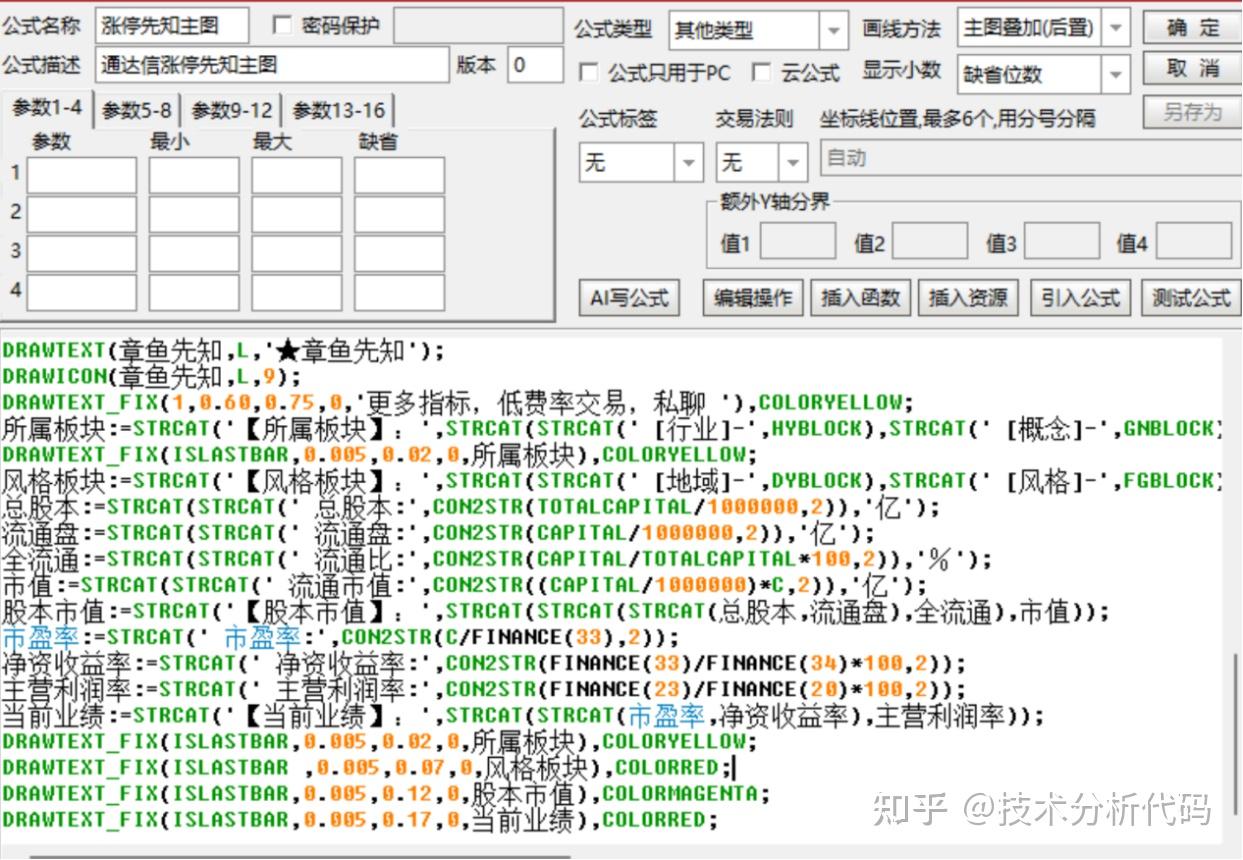
Task: Switch to the 参数1-4 tab
Action: (x=48, y=108)
